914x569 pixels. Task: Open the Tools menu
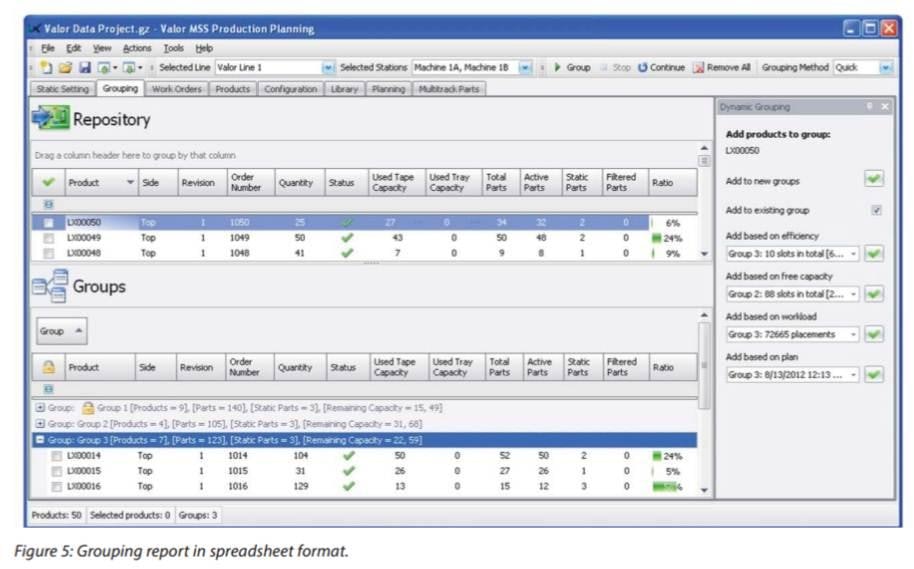click(x=173, y=48)
